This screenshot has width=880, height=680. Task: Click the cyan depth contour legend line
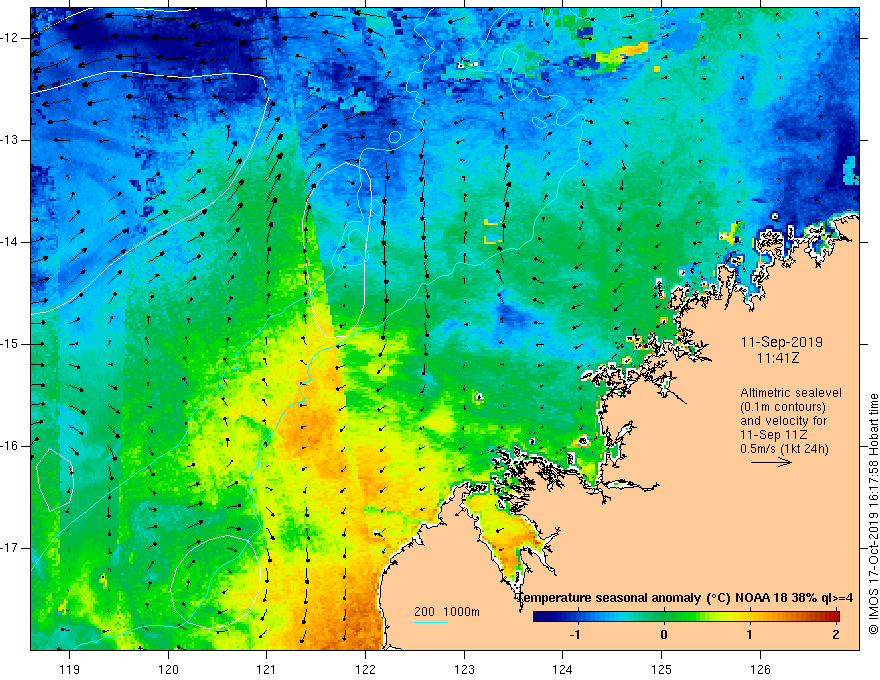[430, 622]
